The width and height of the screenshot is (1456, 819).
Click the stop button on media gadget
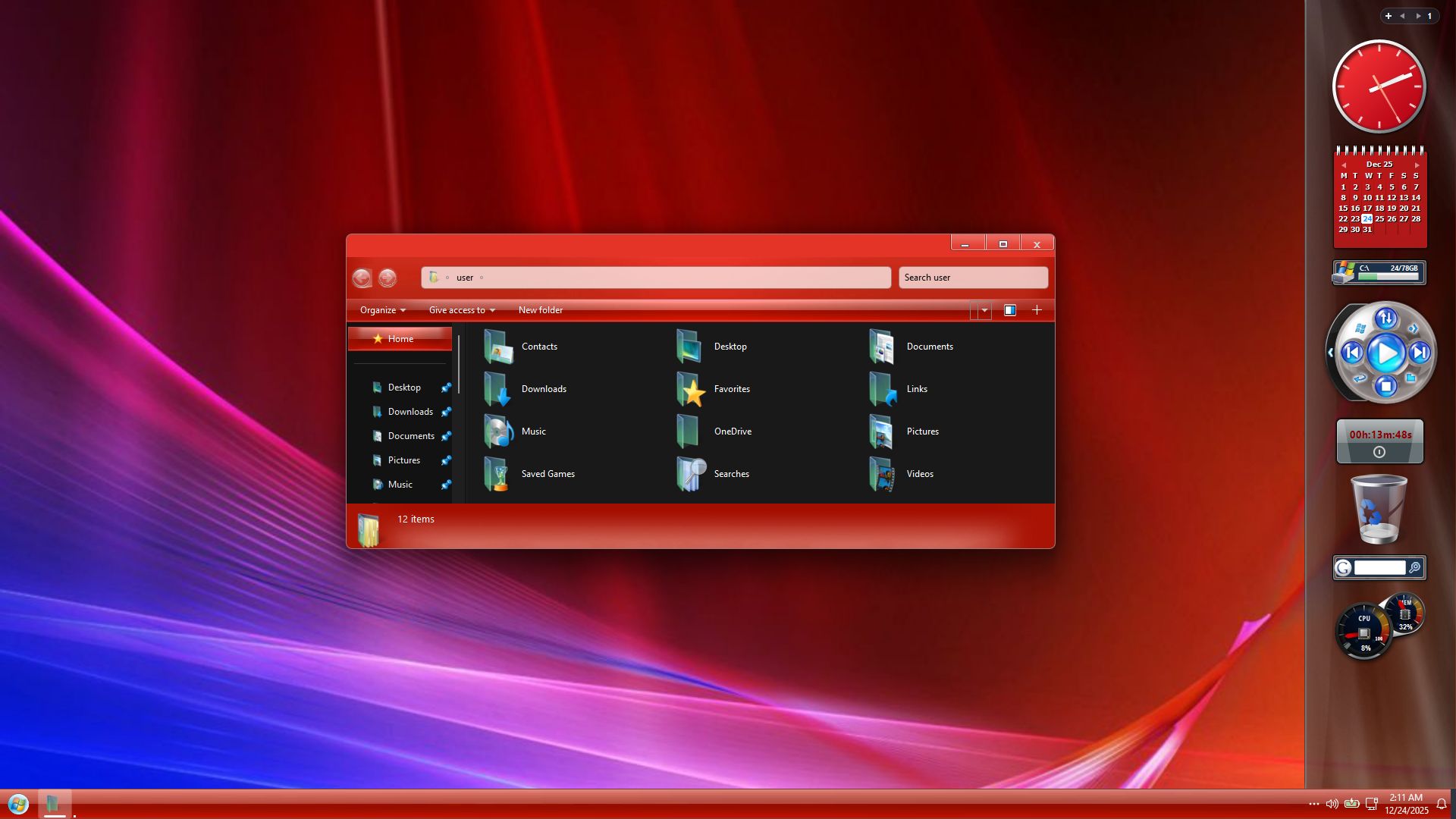[1386, 387]
